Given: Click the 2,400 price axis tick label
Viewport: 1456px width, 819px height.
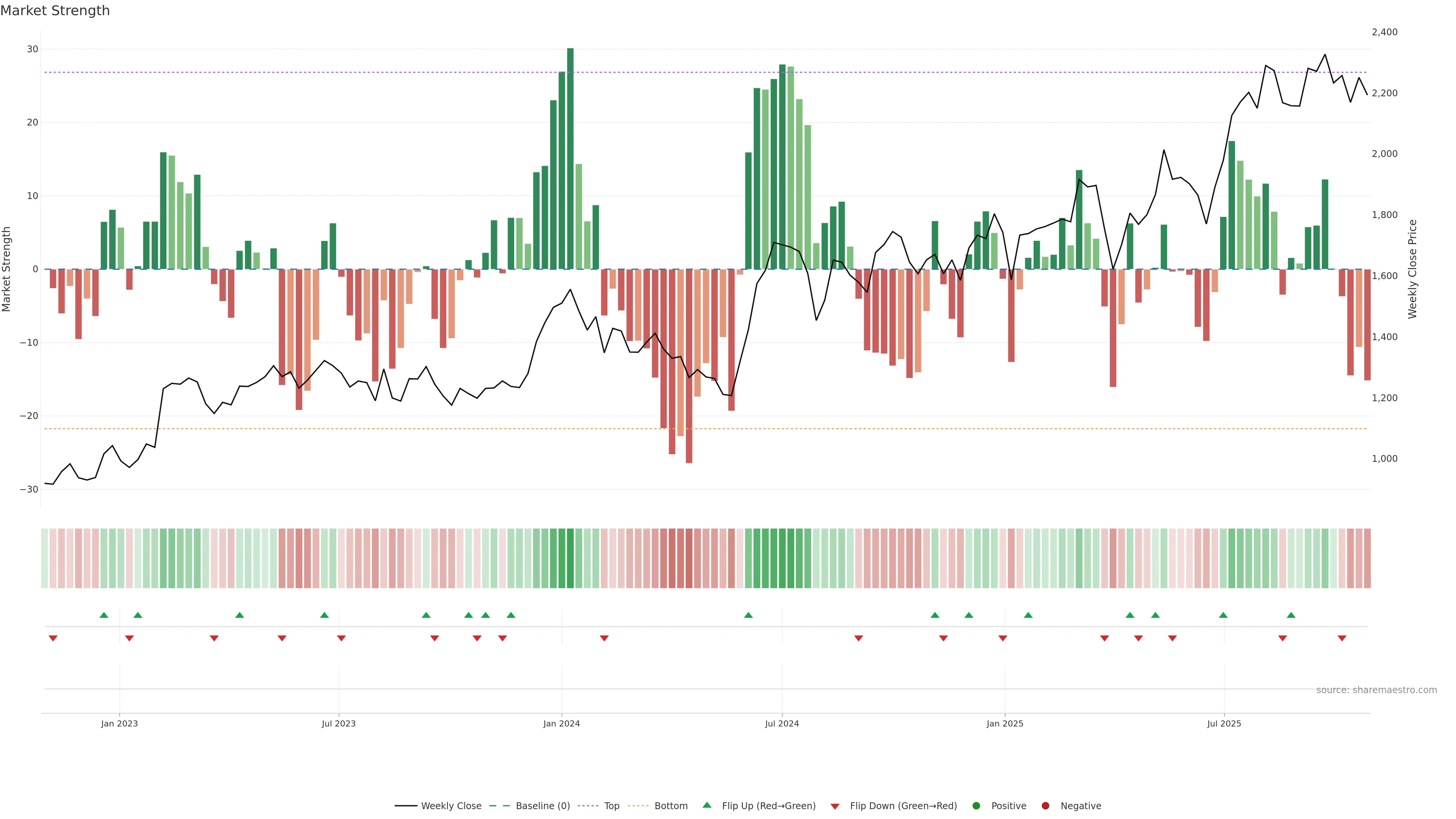Looking at the screenshot, I should pos(1384,32).
